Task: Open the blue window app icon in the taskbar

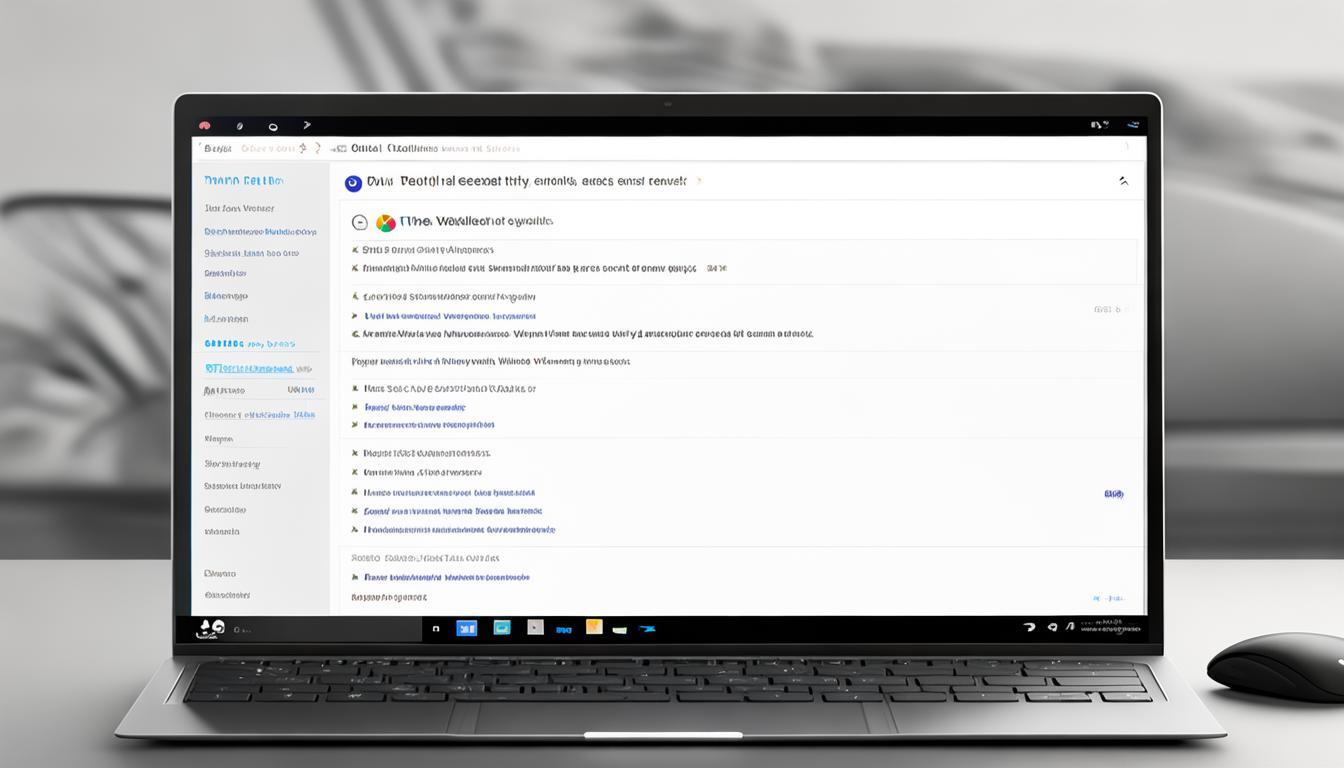Action: click(466, 628)
